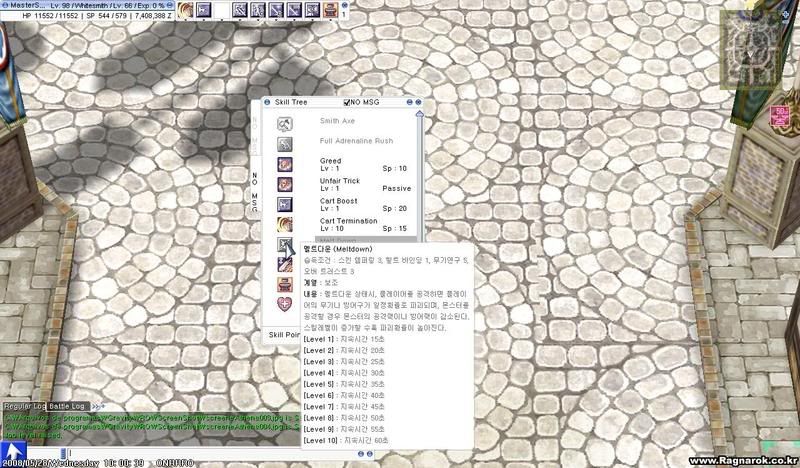Viewport: 800px width, 468px height.
Task: Click the HP 11552 / 11552 readout
Action: 50,16
